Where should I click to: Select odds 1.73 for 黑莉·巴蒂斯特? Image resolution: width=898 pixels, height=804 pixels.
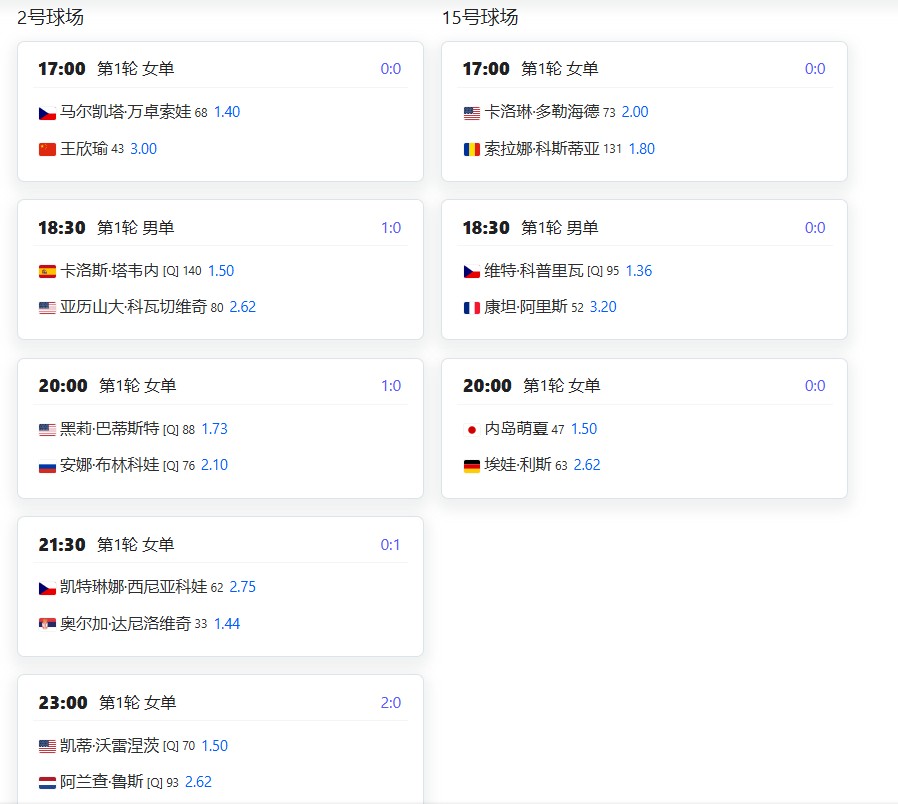pyautogui.click(x=214, y=428)
